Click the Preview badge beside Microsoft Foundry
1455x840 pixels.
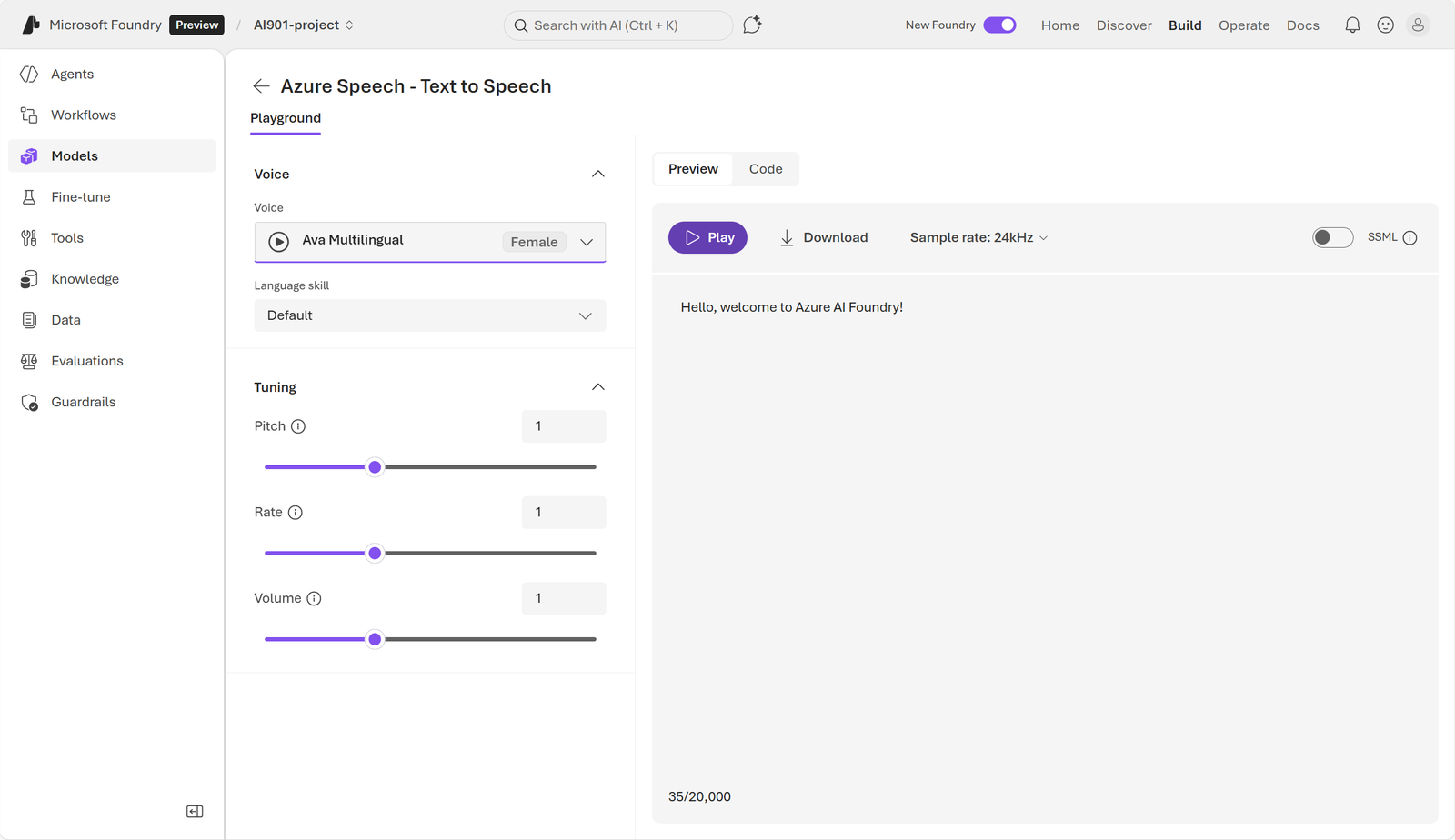pyautogui.click(x=196, y=25)
